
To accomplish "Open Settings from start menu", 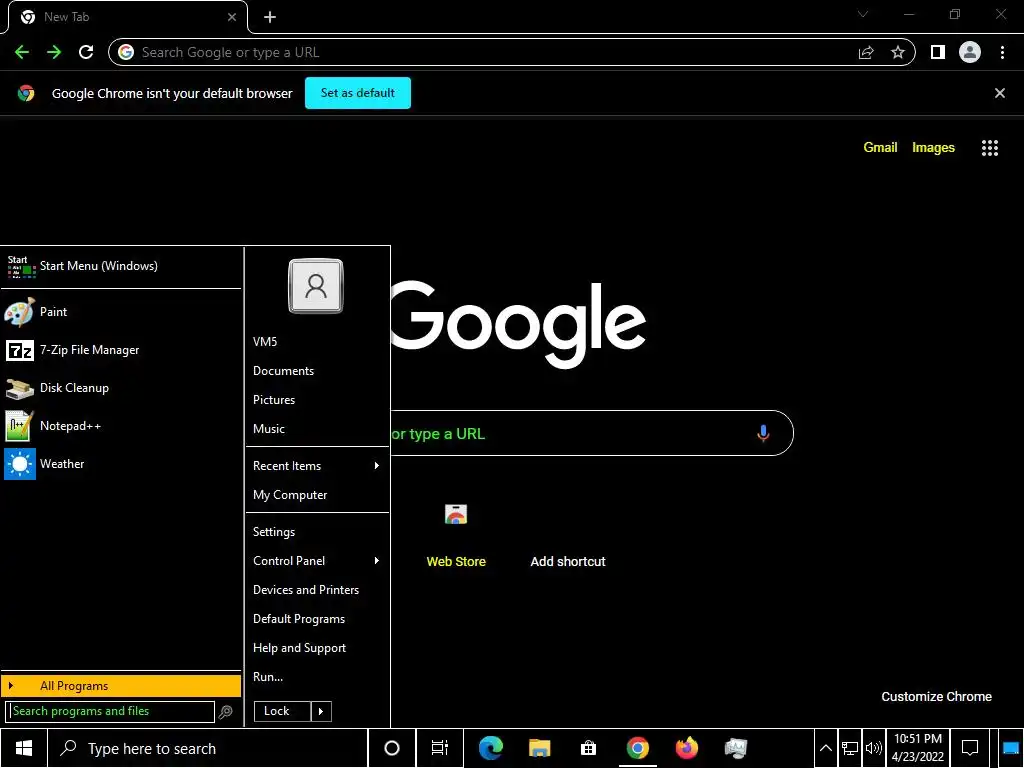I will [317, 532].
